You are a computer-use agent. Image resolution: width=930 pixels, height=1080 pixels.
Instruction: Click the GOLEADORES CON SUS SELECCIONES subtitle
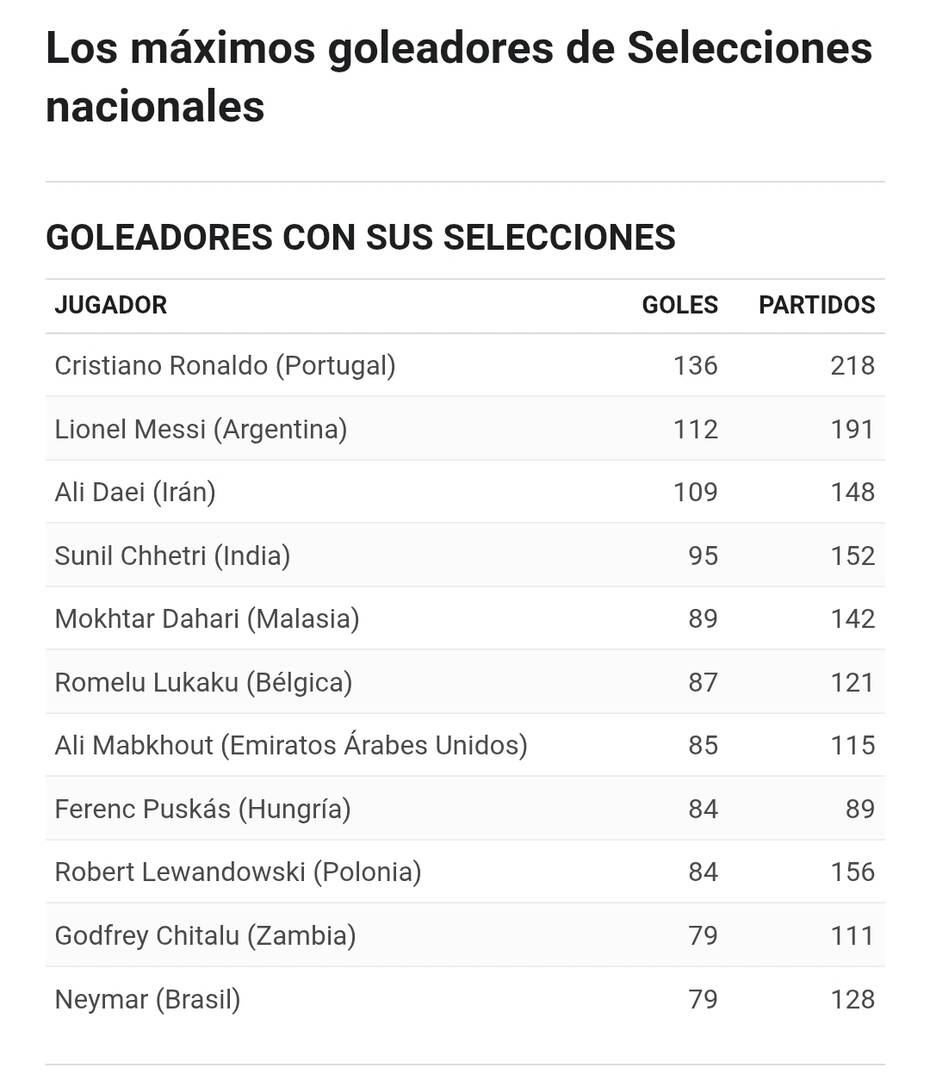360,237
